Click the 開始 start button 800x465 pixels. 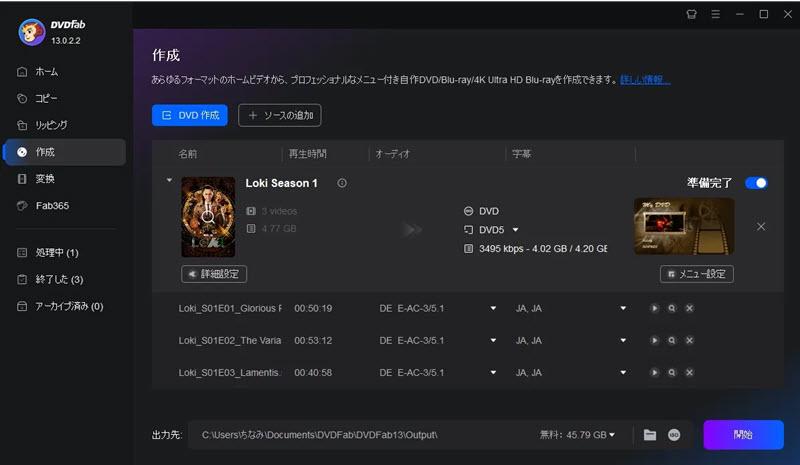pyautogui.click(x=743, y=435)
